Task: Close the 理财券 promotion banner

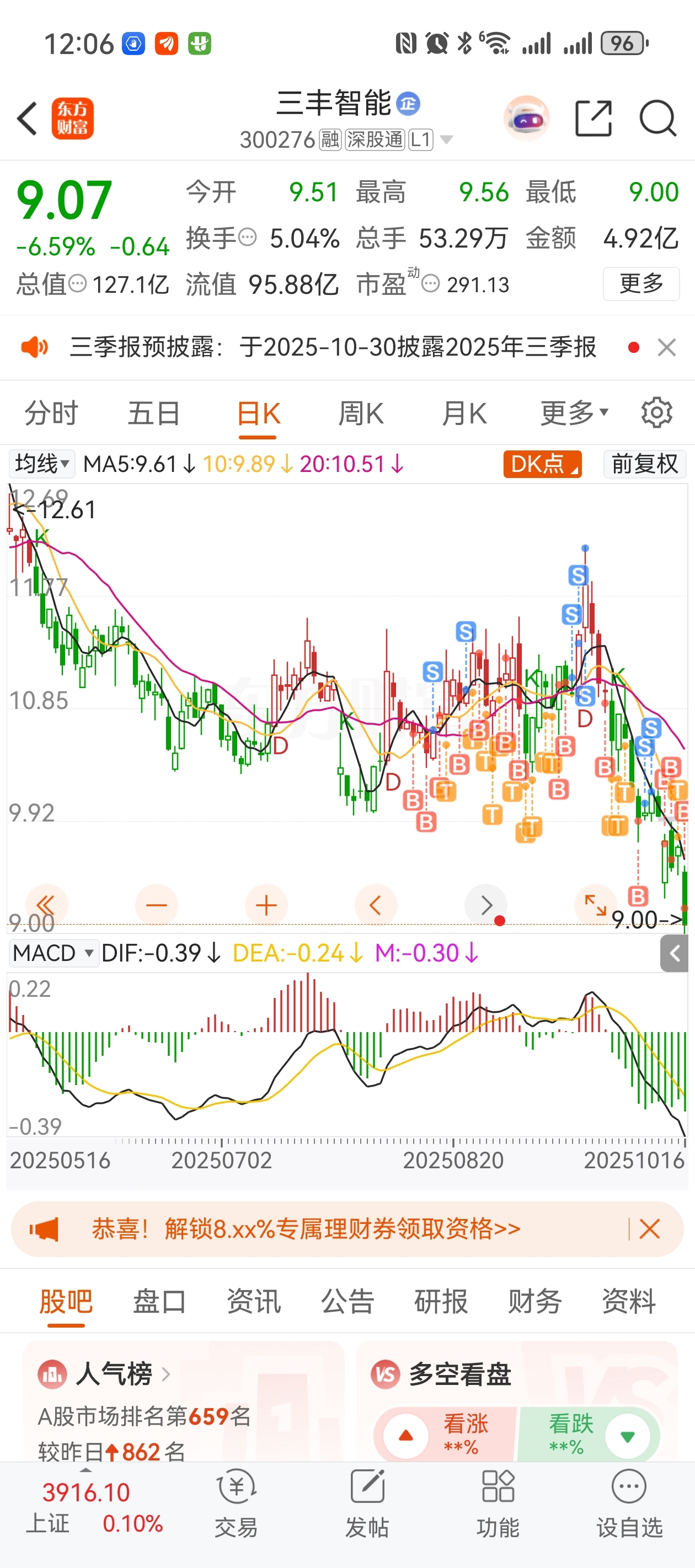Action: (650, 1229)
